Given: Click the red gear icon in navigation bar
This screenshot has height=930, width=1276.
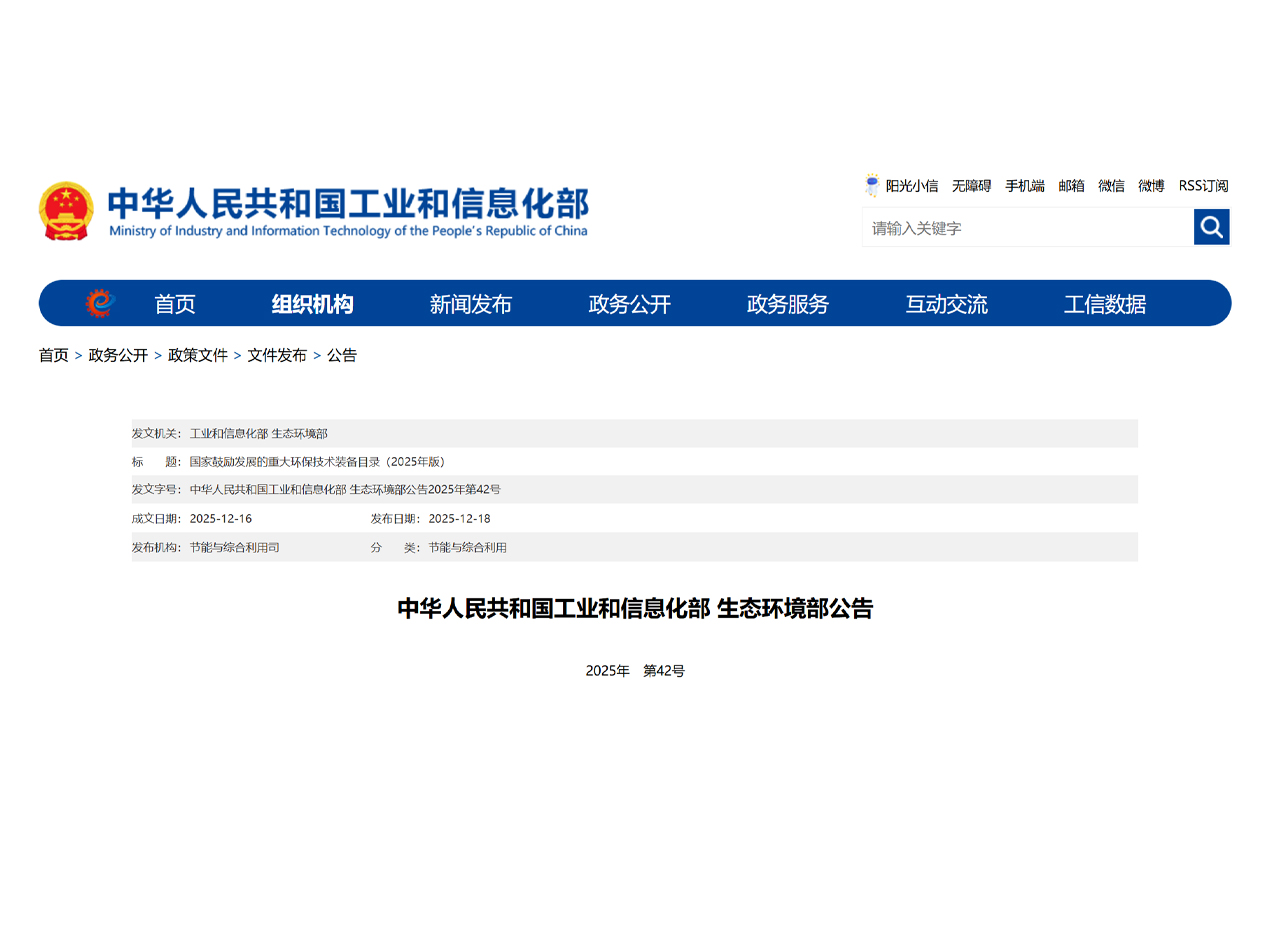Looking at the screenshot, I should (x=100, y=303).
